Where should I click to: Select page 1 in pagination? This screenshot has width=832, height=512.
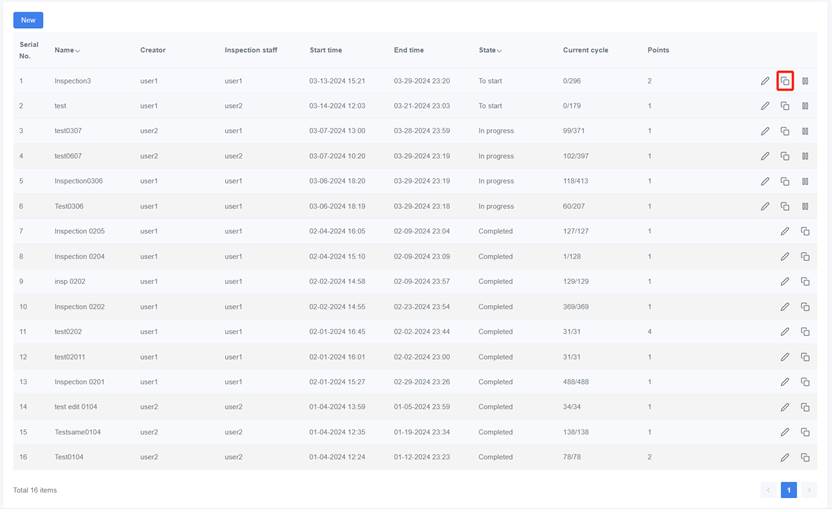(788, 490)
